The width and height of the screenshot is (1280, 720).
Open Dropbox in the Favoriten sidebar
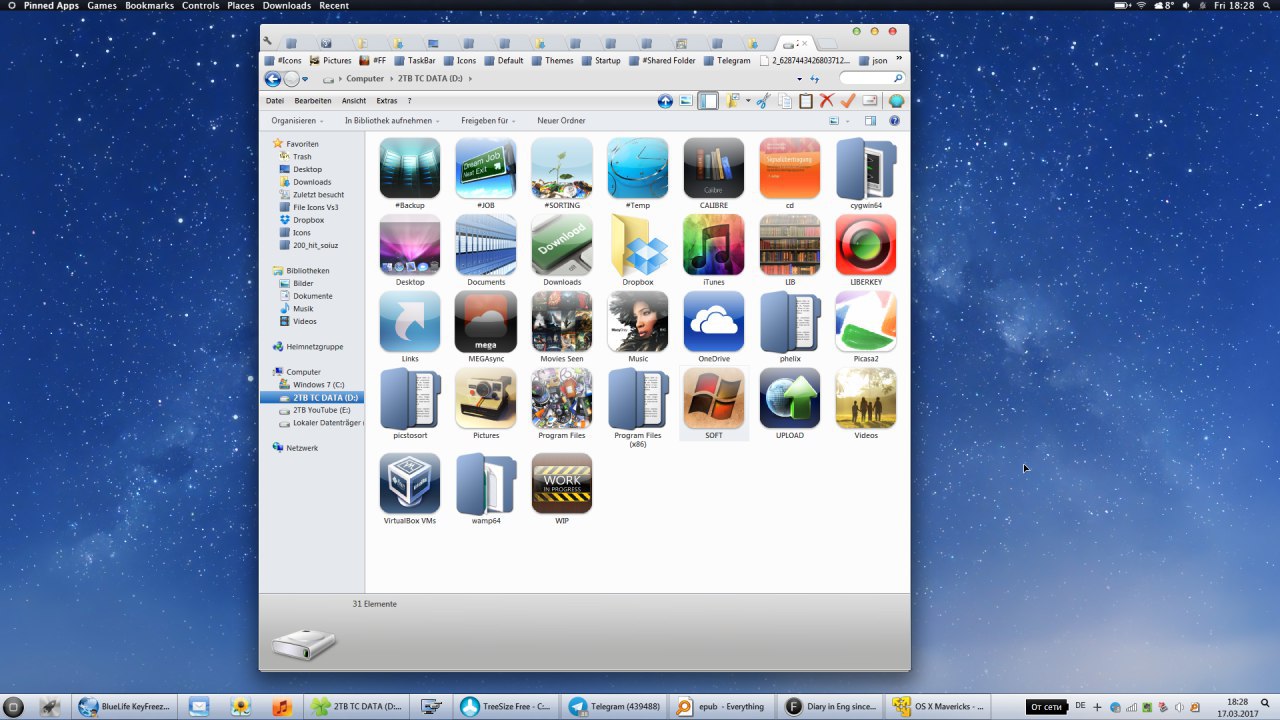click(x=302, y=220)
